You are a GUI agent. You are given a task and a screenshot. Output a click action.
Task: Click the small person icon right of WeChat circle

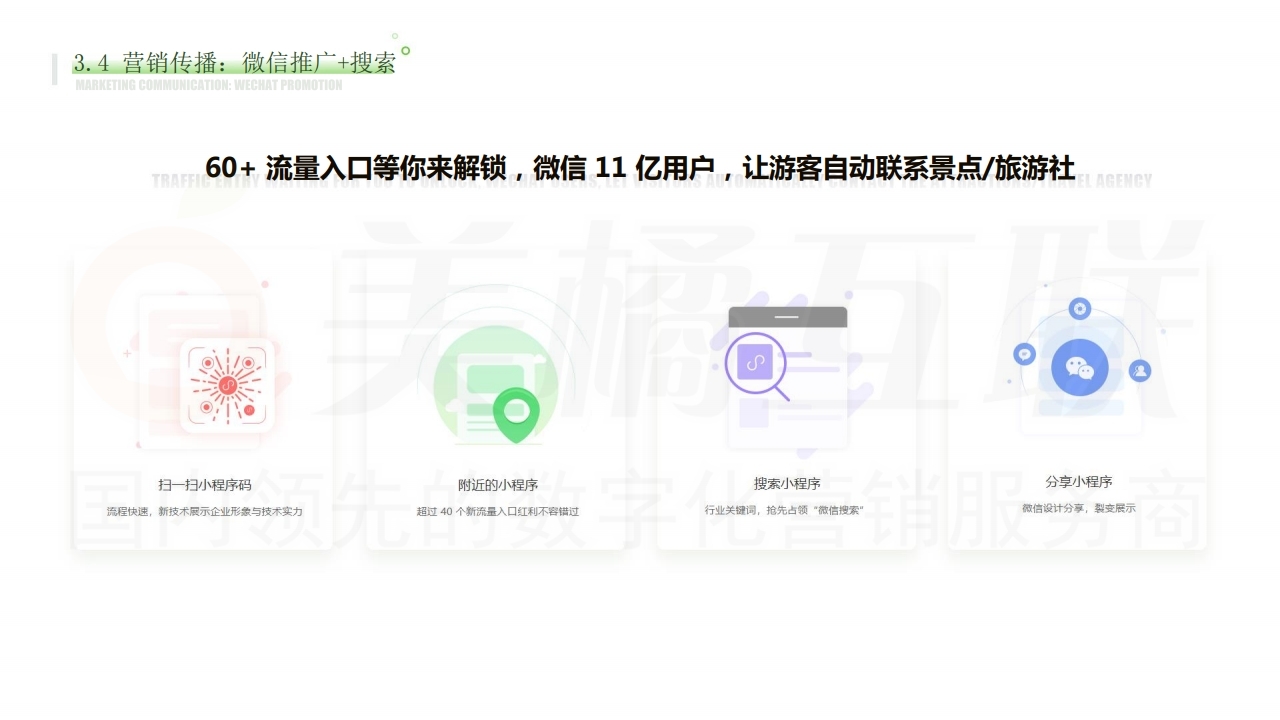click(1140, 371)
